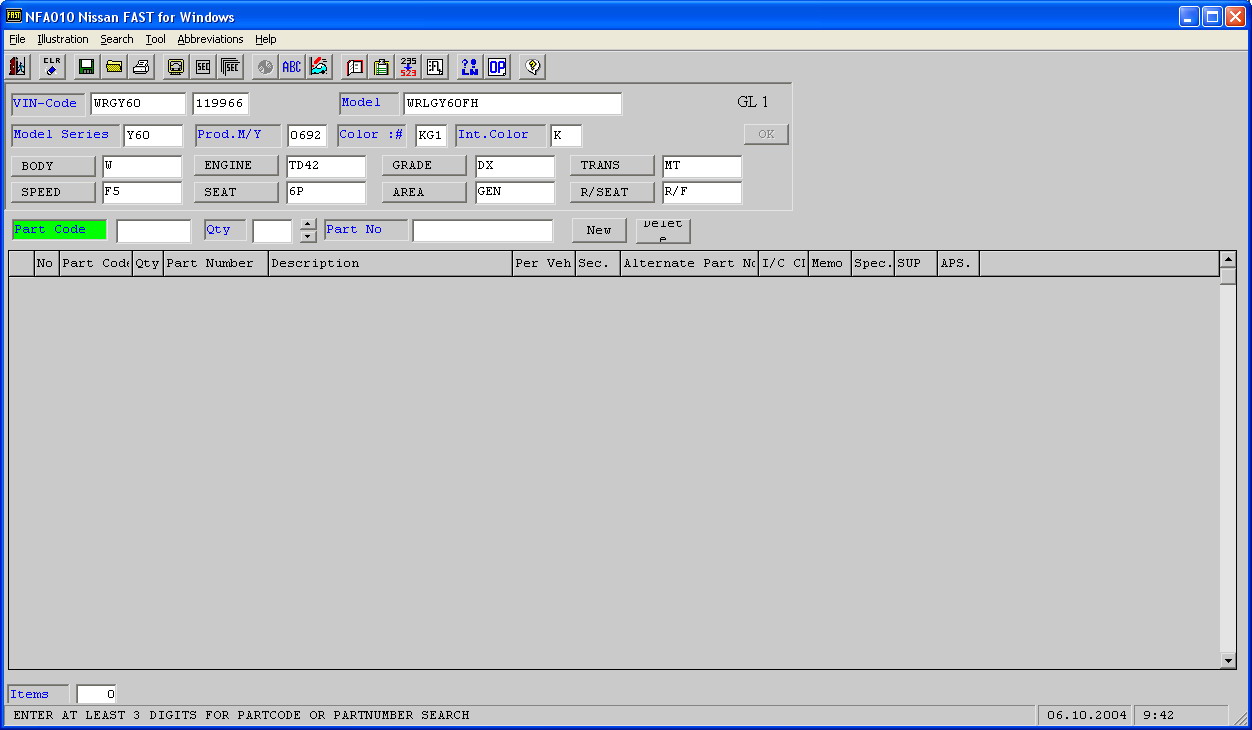Click the TRANS button
This screenshot has width=1252, height=730.
click(x=612, y=166)
